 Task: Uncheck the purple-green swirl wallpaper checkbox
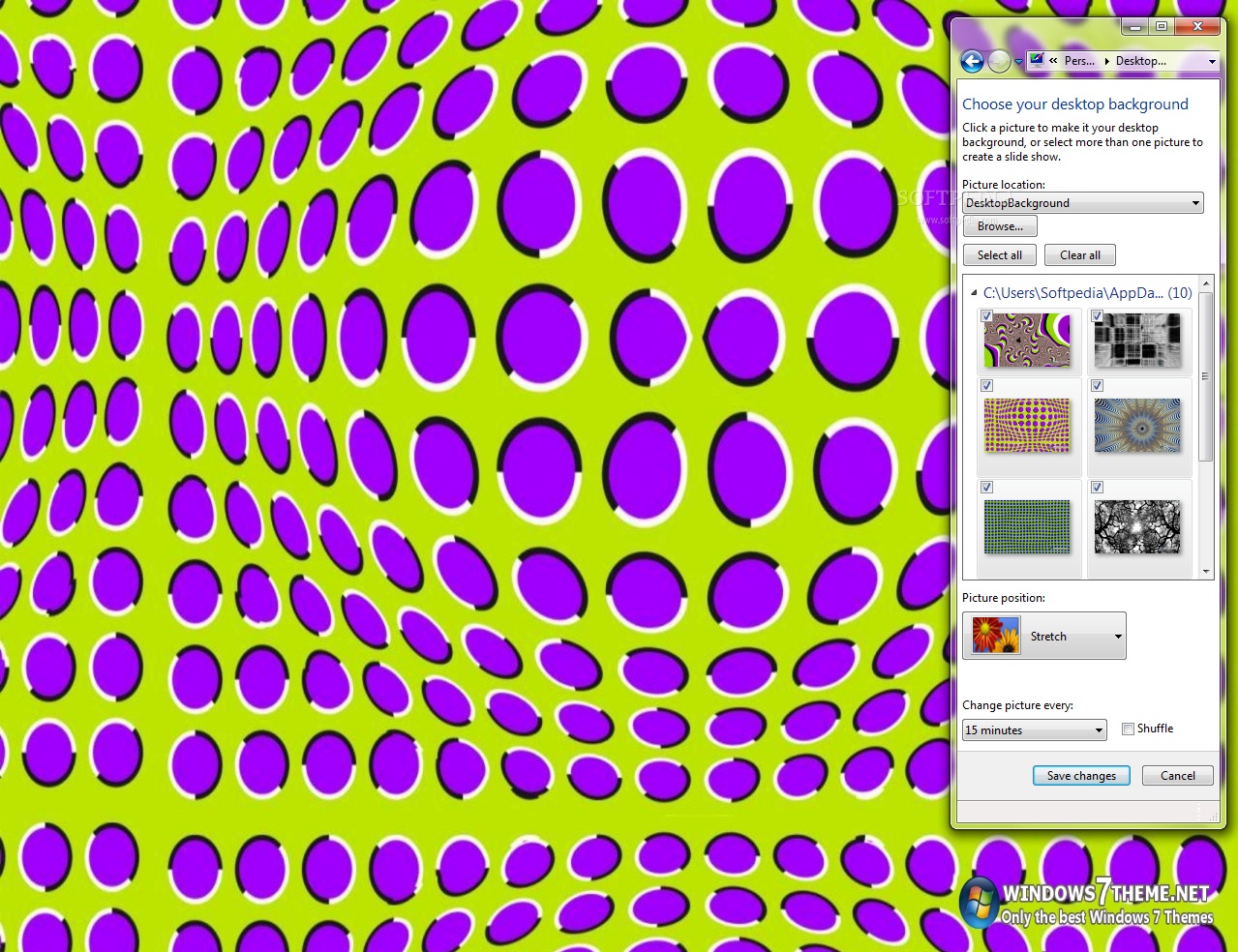tap(986, 316)
